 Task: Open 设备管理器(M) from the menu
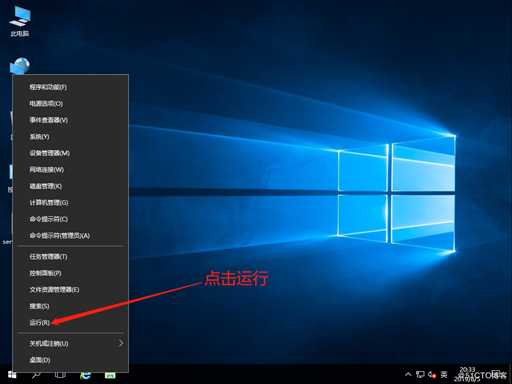pos(70,153)
